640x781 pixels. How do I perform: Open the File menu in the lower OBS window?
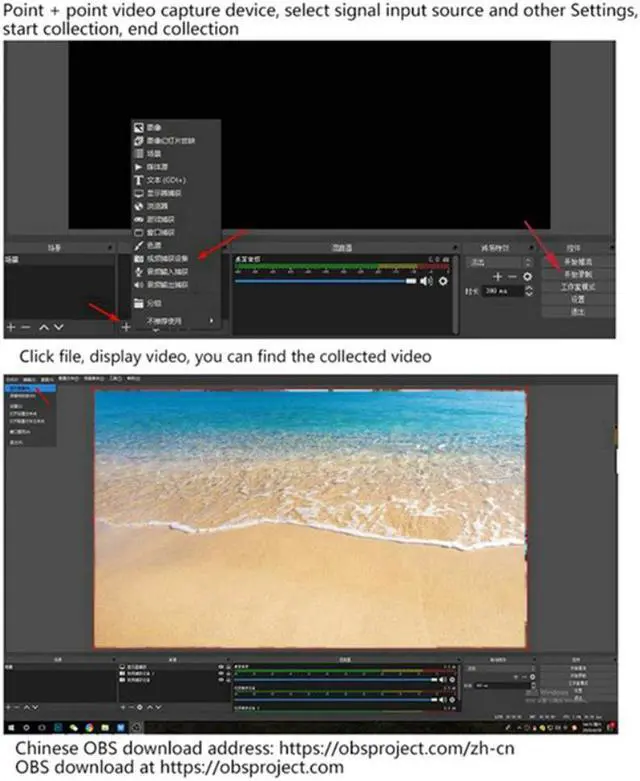coord(12,380)
